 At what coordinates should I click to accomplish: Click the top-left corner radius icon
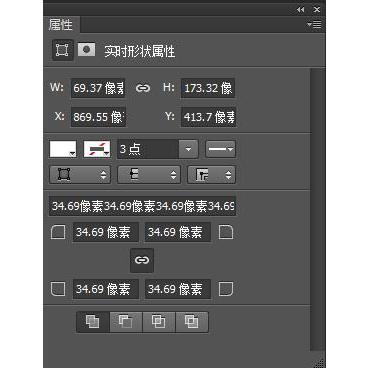pos(58,232)
